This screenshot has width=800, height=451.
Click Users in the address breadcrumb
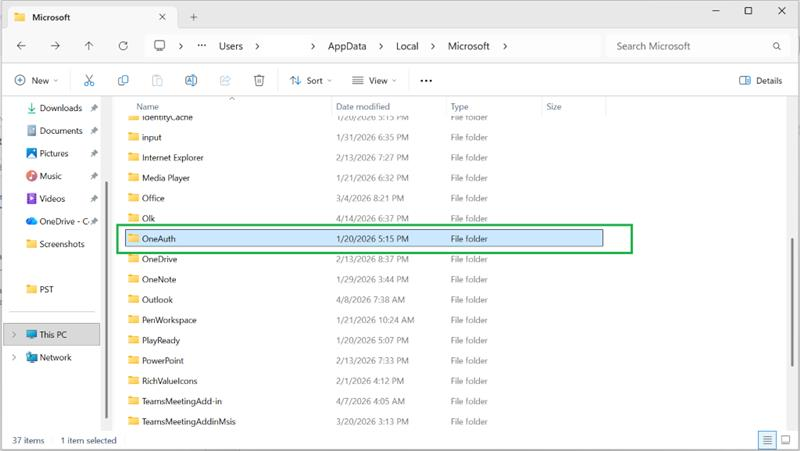click(x=231, y=46)
